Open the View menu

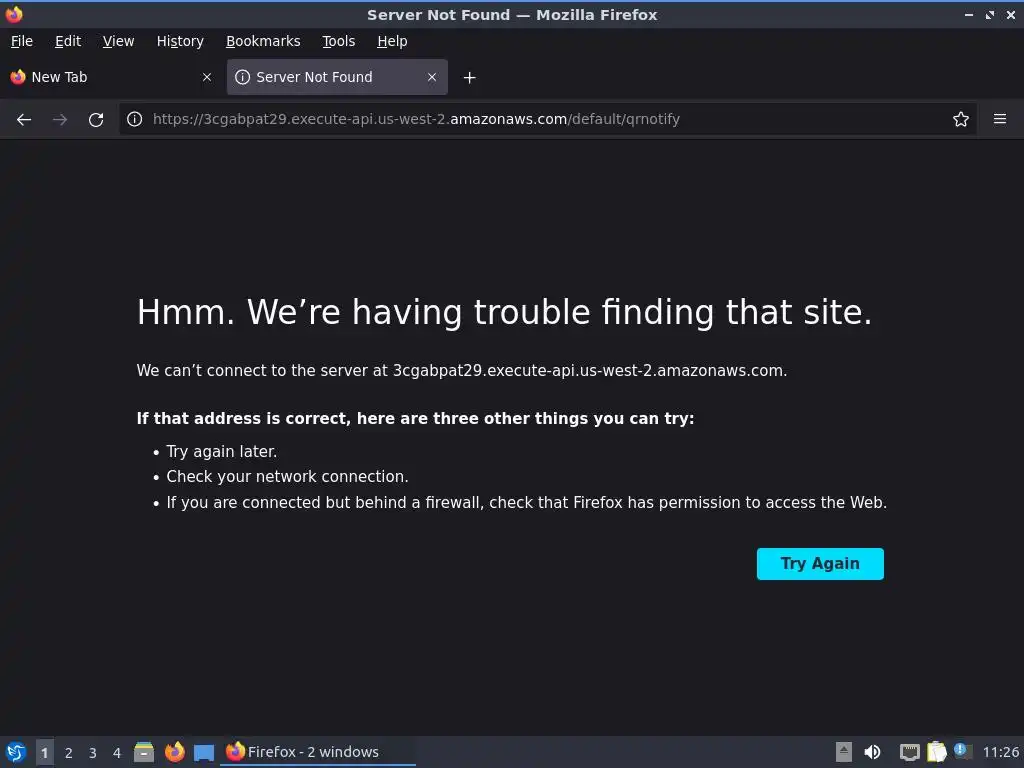(118, 41)
